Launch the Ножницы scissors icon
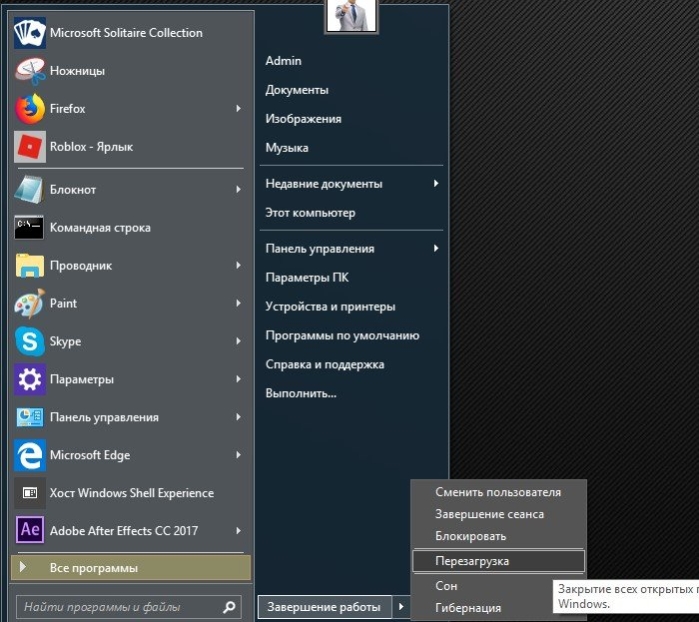The image size is (699, 622). pos(29,70)
